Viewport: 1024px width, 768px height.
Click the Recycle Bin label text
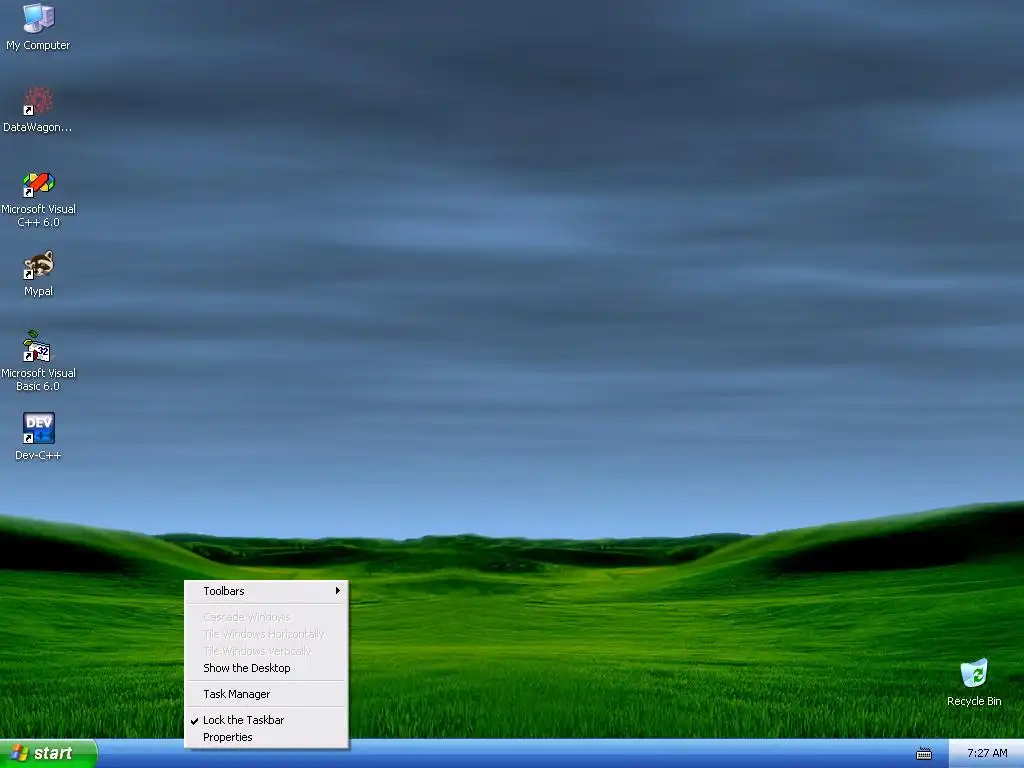click(x=974, y=701)
